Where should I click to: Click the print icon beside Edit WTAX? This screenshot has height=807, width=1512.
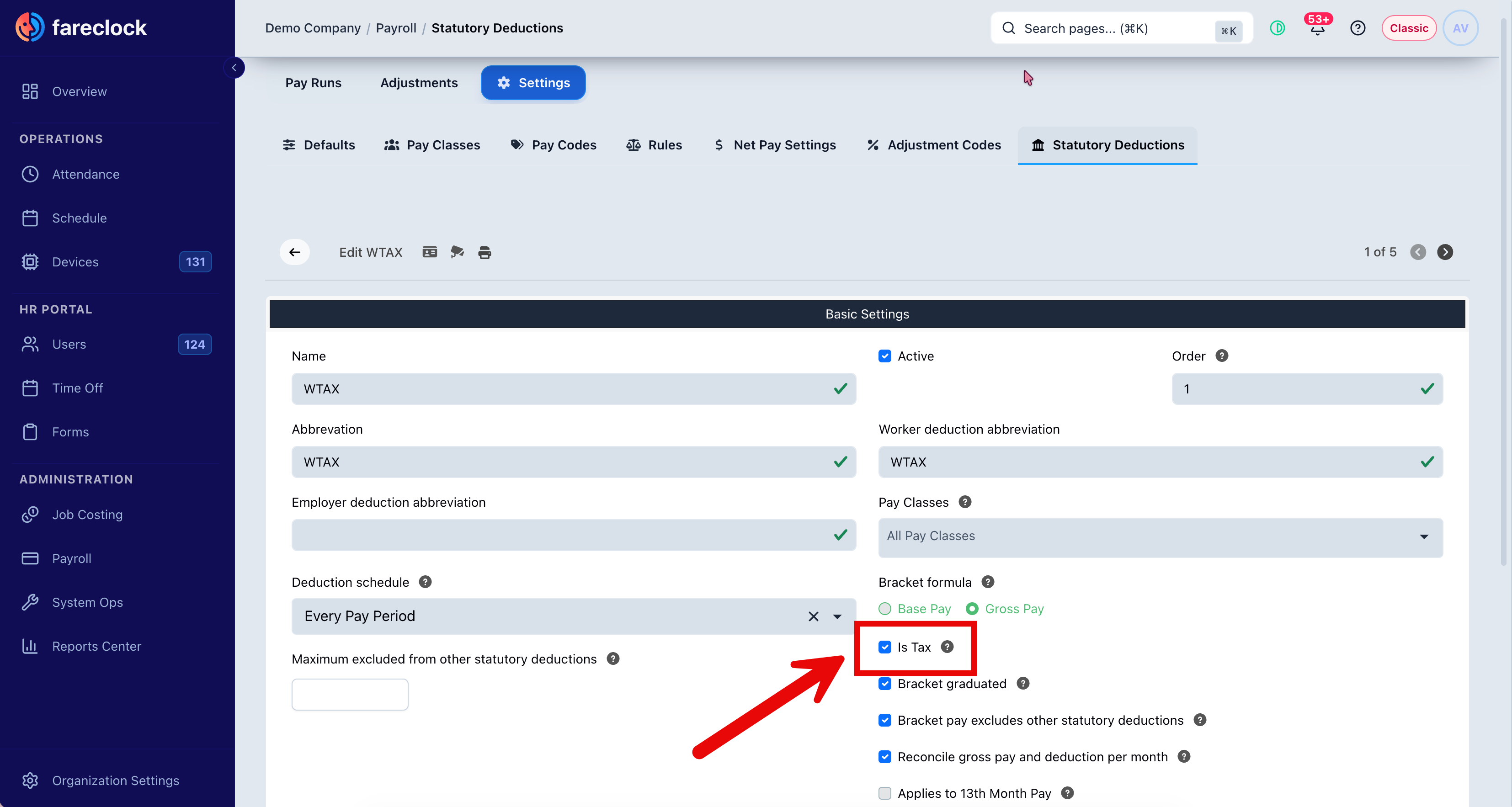484,252
